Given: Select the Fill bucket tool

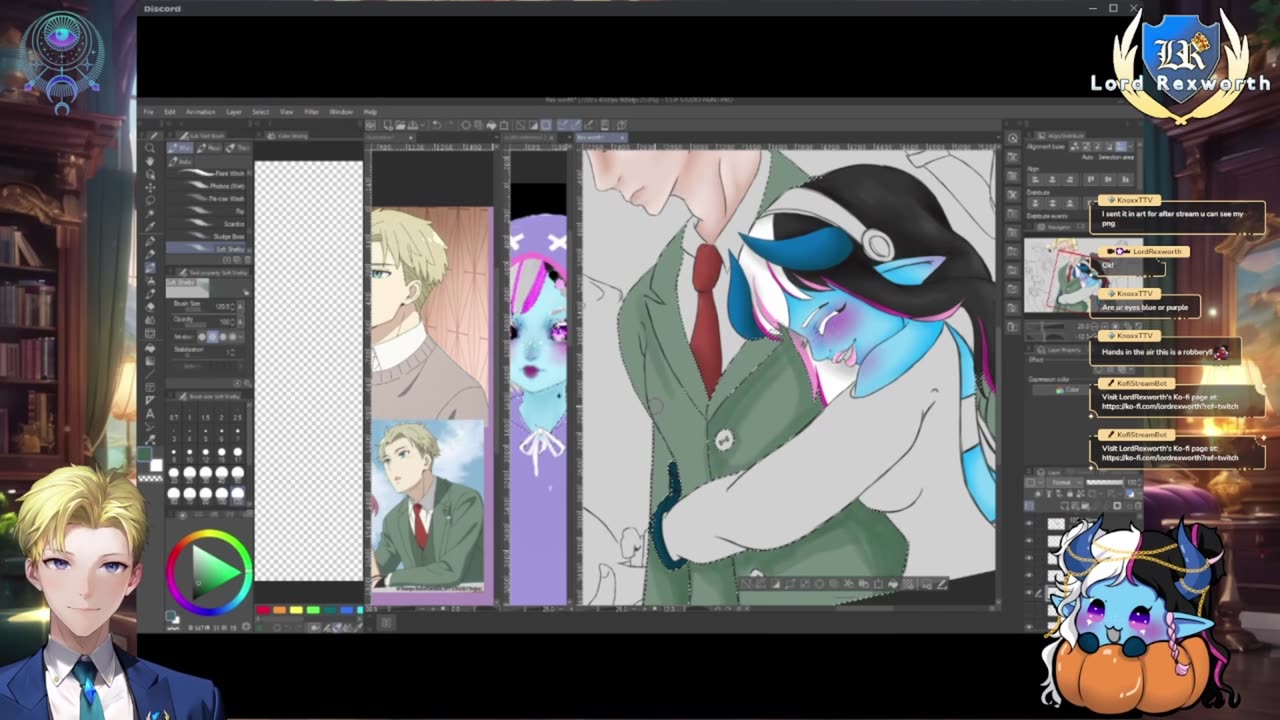Looking at the screenshot, I should pyautogui.click(x=150, y=348).
